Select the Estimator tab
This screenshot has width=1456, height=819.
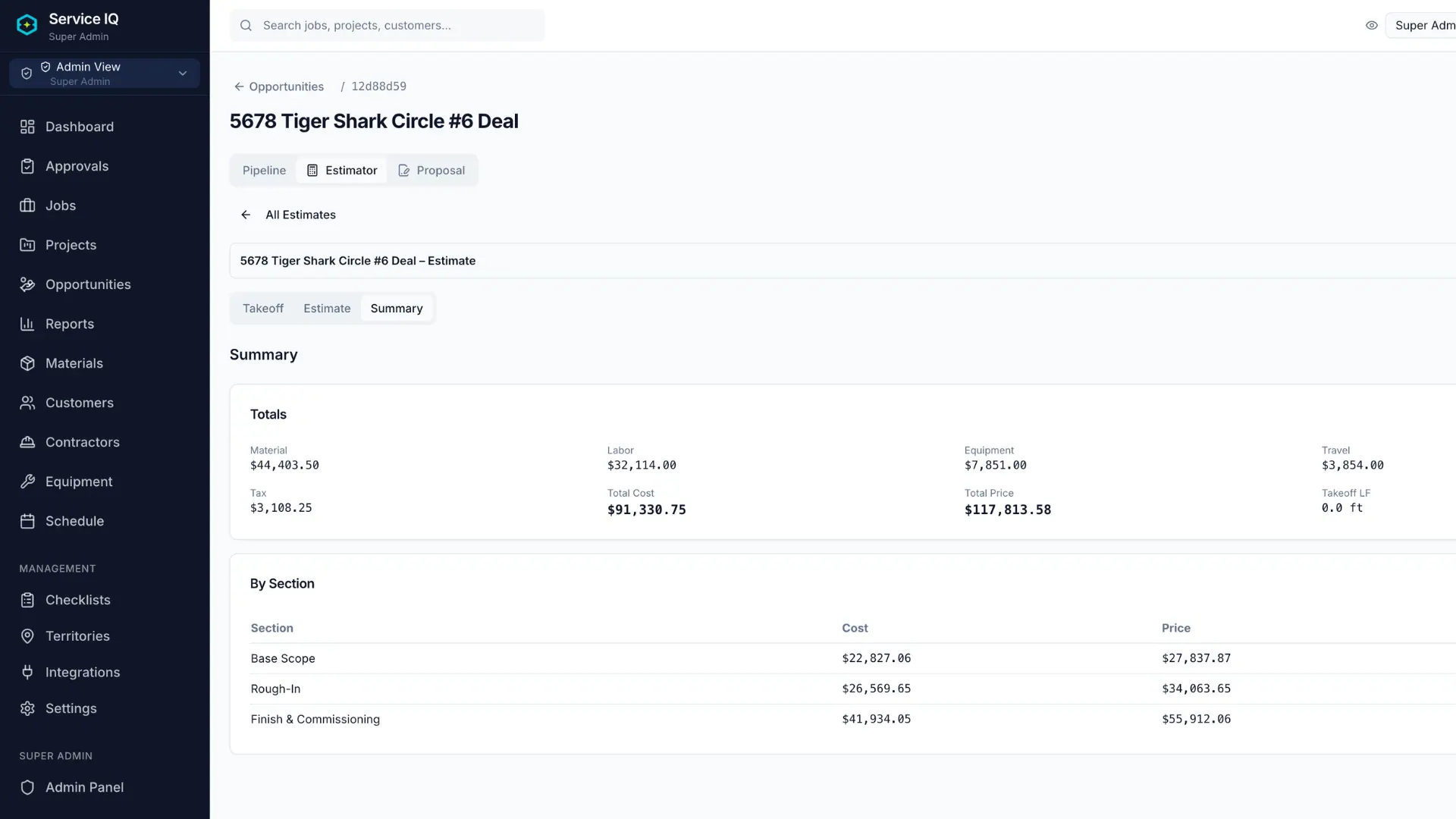tap(342, 171)
